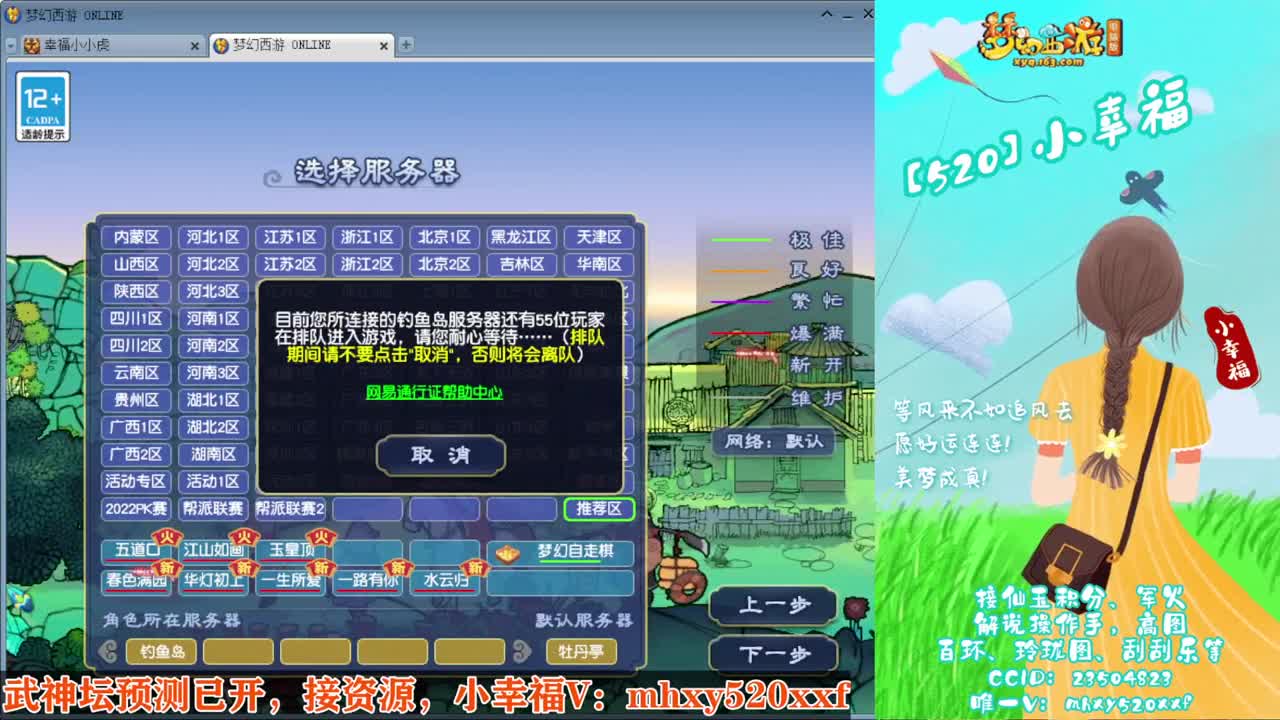Open the 帮派联赛2 server group
Viewport: 1280px width, 720px height.
tap(290, 509)
